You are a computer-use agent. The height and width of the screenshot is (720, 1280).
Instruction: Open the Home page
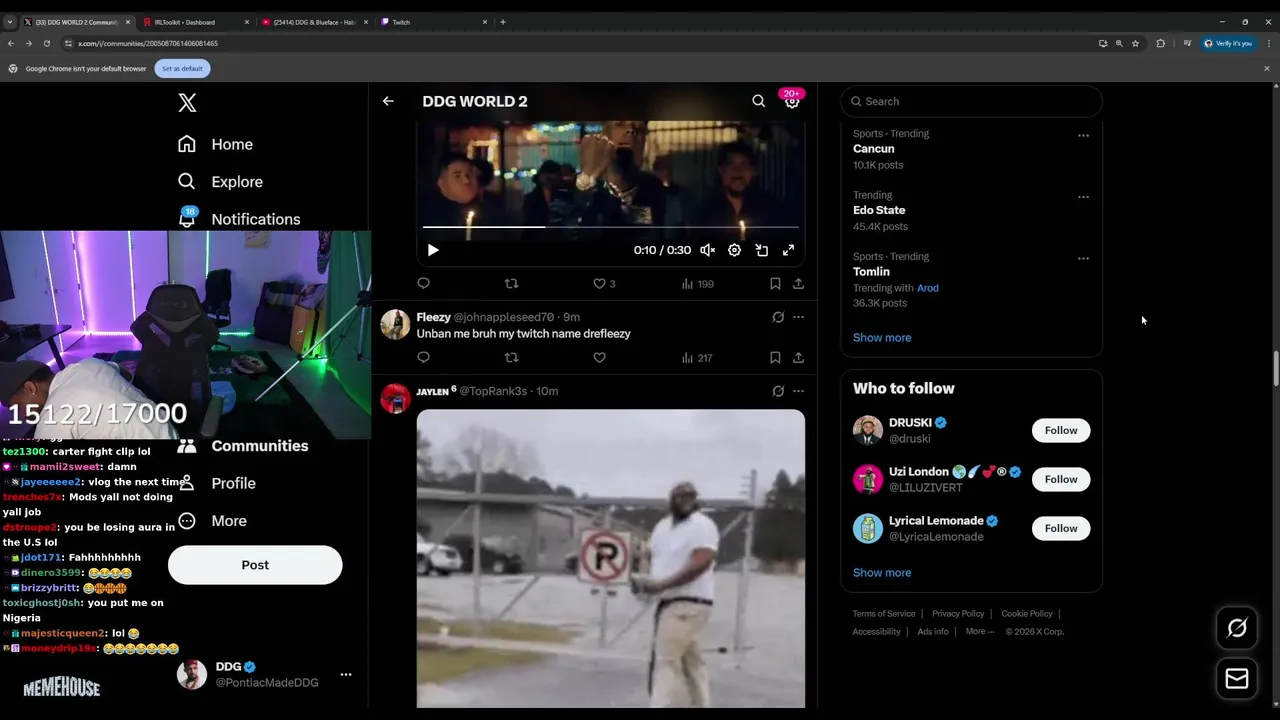point(215,144)
